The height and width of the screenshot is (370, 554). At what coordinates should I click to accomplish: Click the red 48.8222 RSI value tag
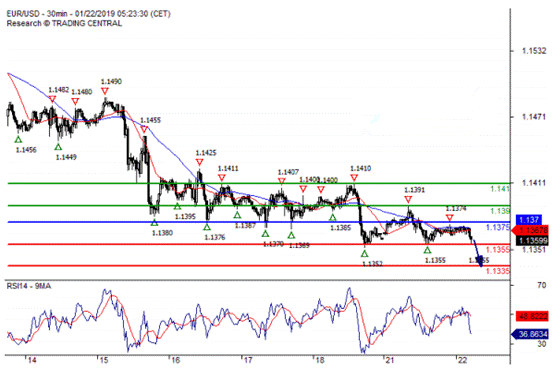tap(532, 316)
